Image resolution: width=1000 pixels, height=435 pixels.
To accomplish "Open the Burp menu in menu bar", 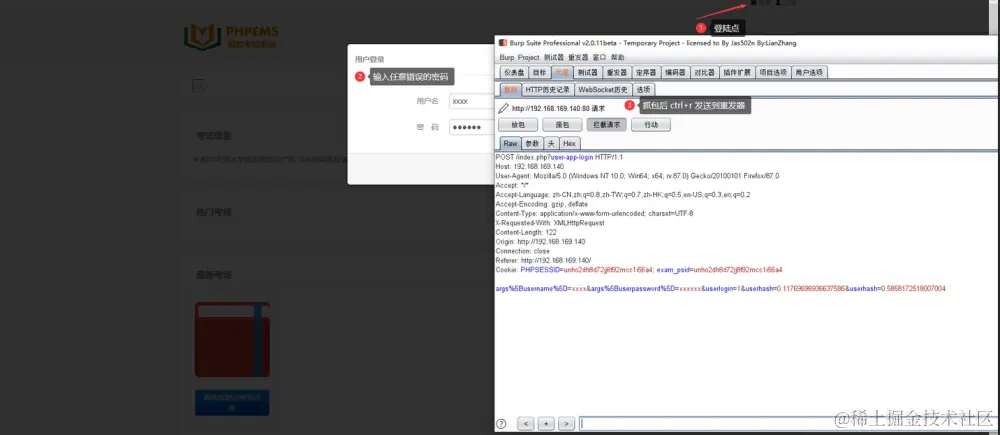I will (x=506, y=57).
